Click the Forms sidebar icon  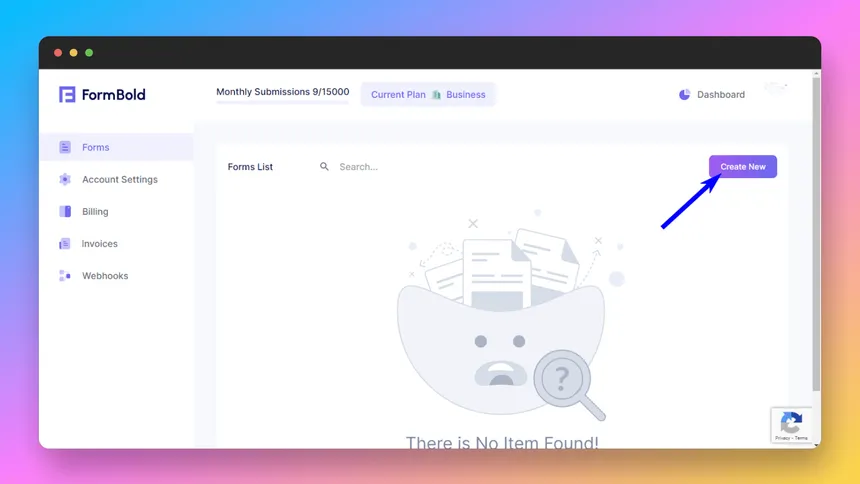tap(65, 147)
